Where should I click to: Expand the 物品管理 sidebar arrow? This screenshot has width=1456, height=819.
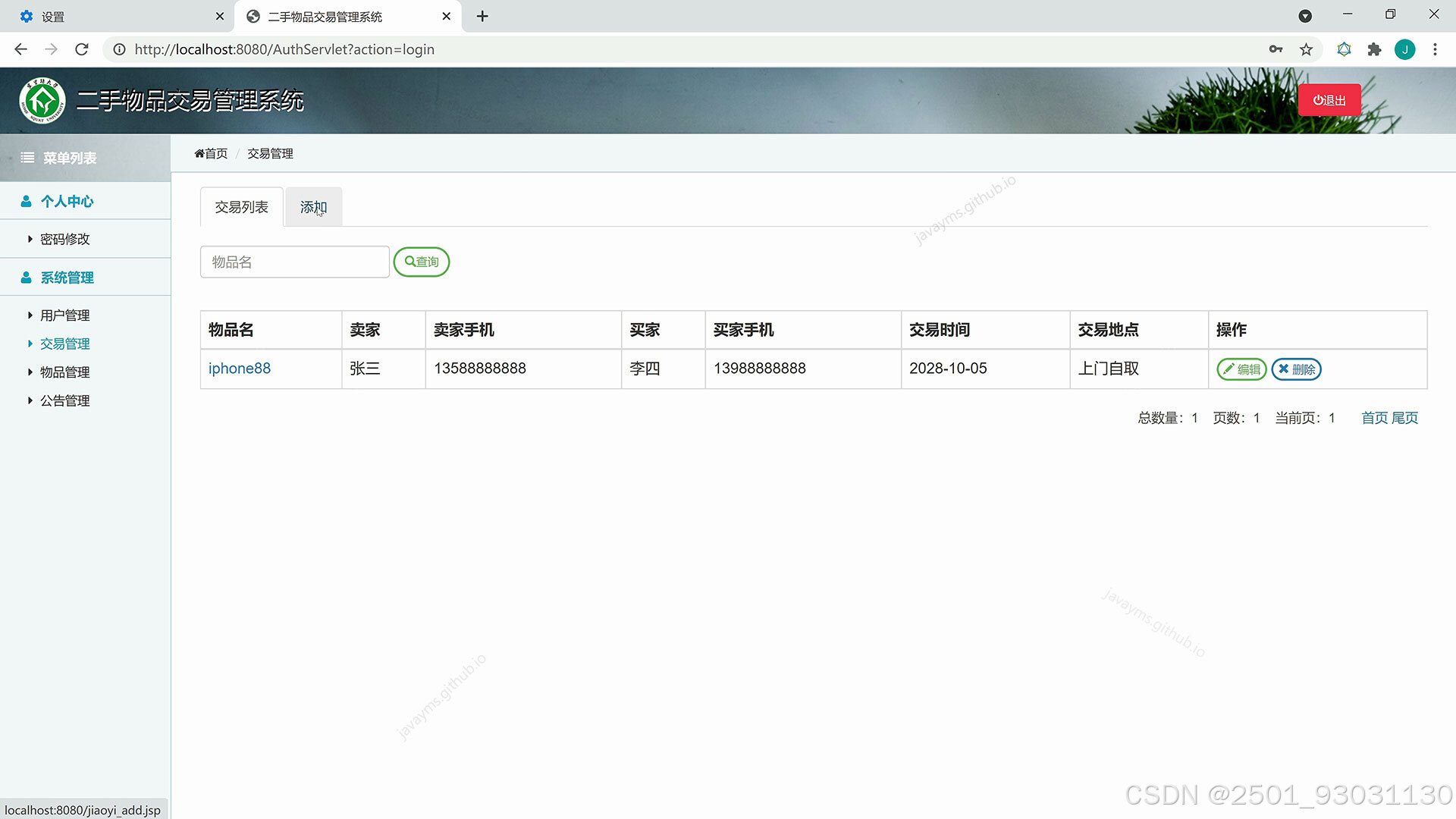pos(30,372)
